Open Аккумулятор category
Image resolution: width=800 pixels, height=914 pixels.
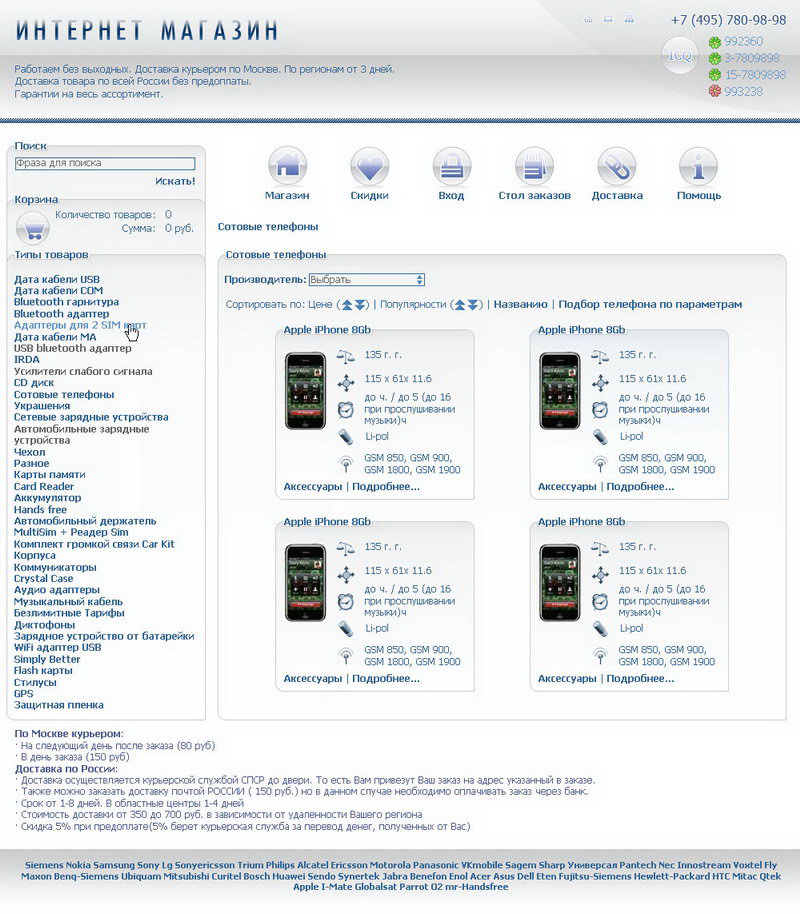(x=47, y=498)
